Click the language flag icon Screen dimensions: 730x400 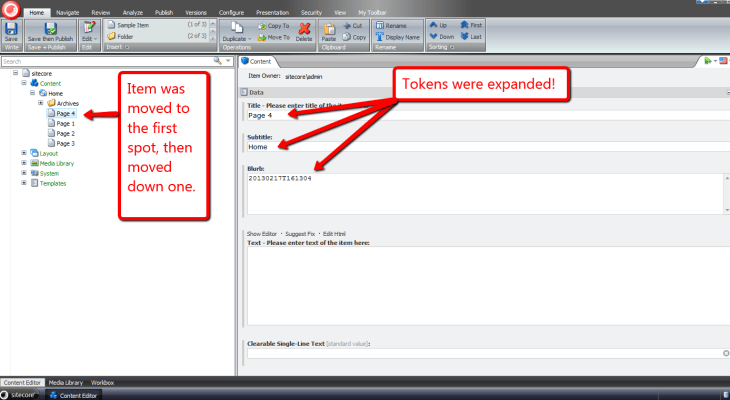click(723, 61)
